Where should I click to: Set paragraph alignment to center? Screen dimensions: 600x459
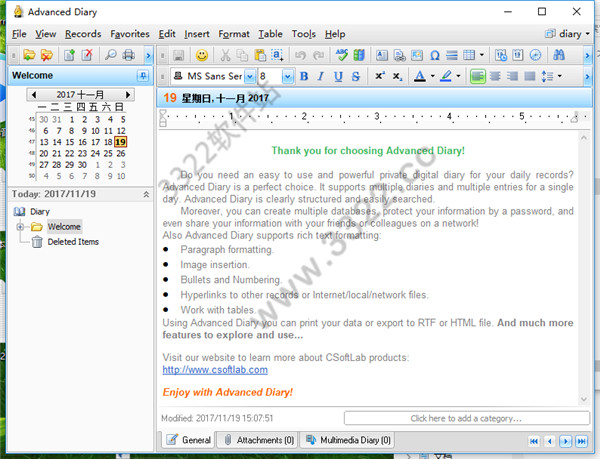(495, 76)
